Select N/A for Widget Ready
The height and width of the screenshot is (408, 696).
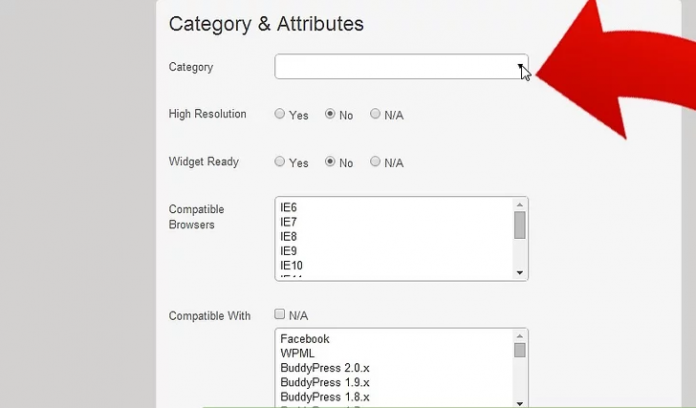pos(376,162)
